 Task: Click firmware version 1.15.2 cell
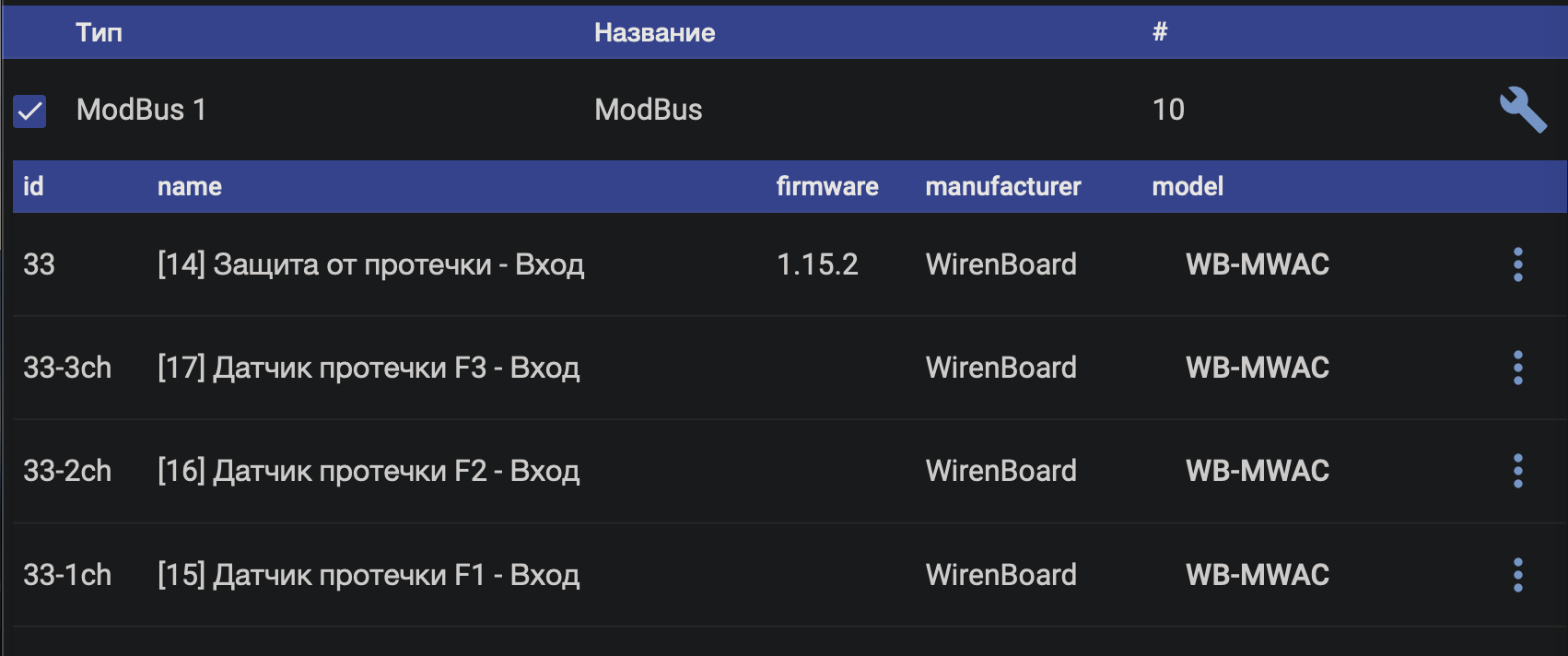(x=817, y=264)
